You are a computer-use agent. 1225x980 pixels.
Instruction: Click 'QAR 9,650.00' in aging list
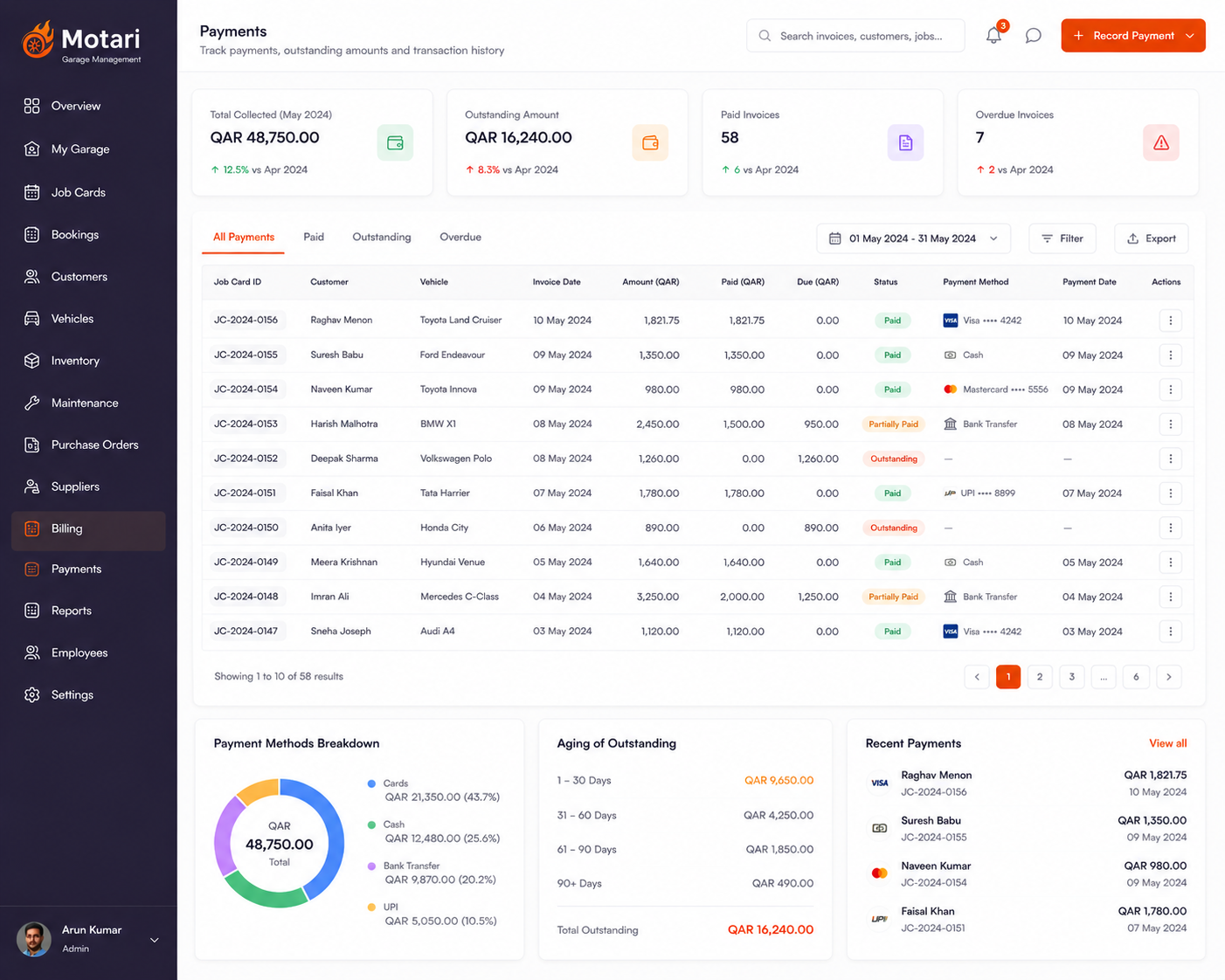(x=779, y=780)
